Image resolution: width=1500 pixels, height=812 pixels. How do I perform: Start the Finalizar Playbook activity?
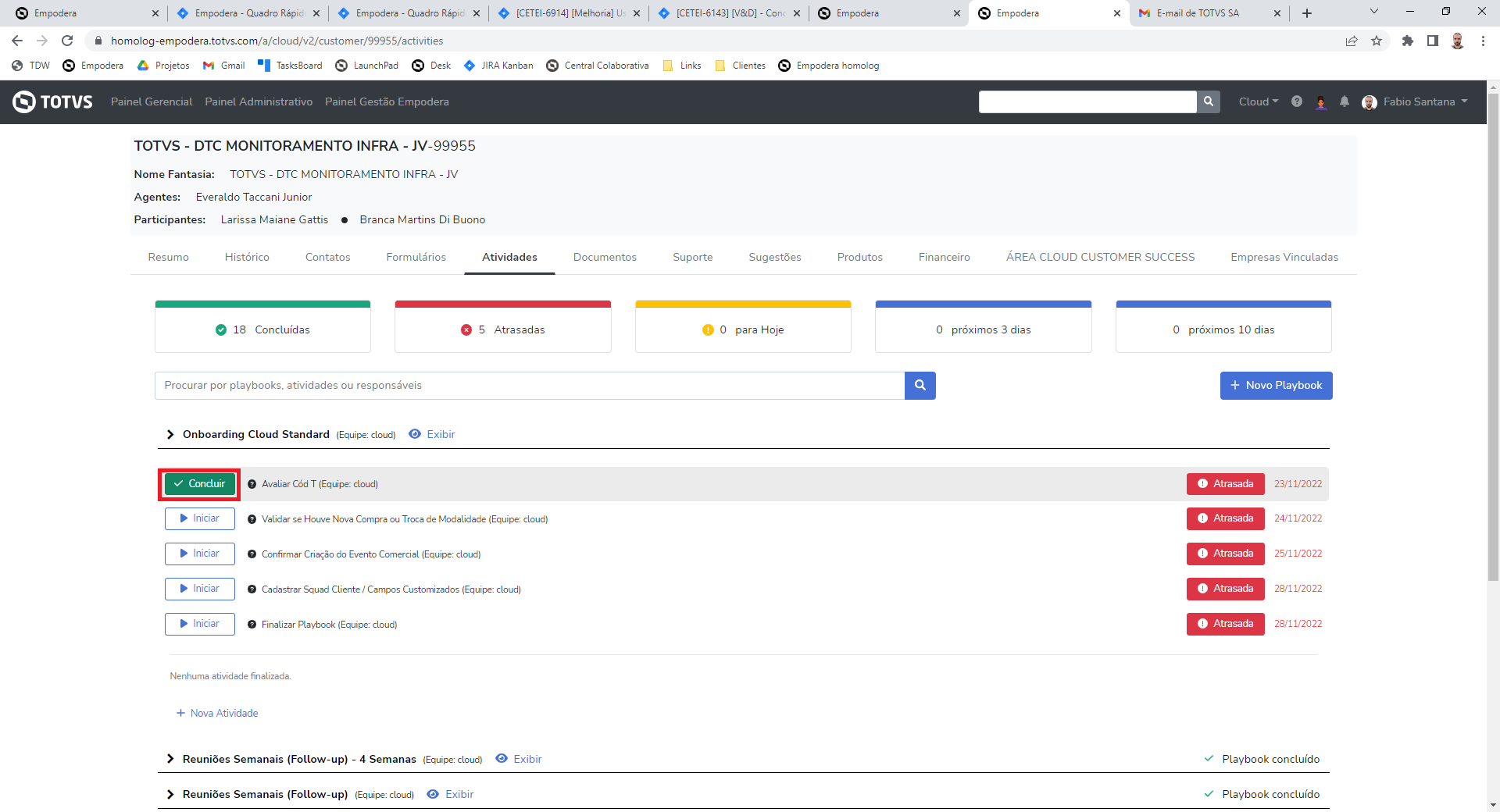tap(200, 624)
